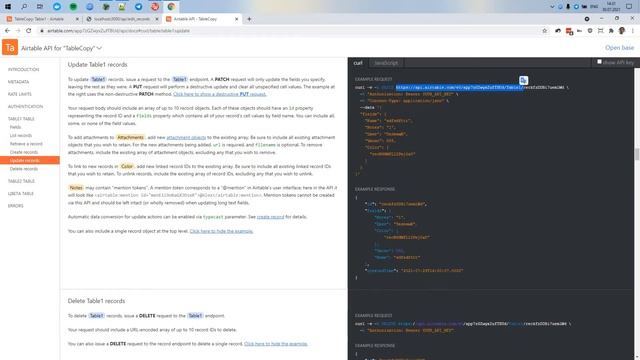Go to Retrieve a record in sidebar

[26, 144]
